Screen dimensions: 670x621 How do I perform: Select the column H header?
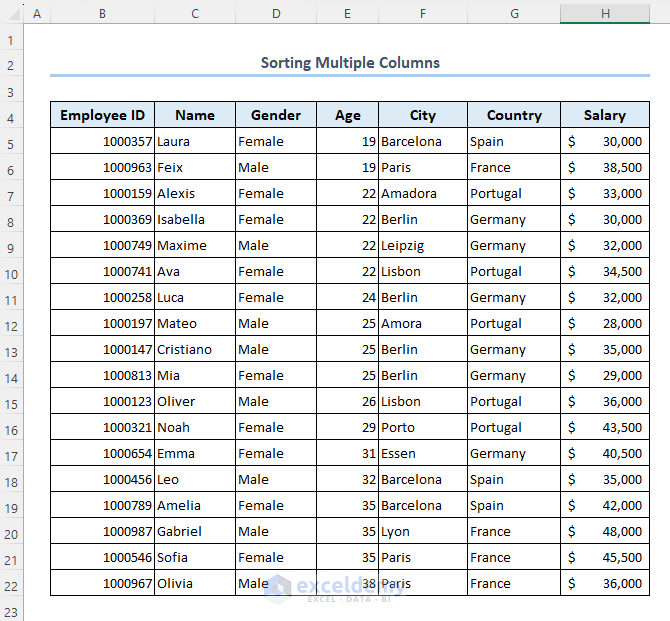pos(605,14)
